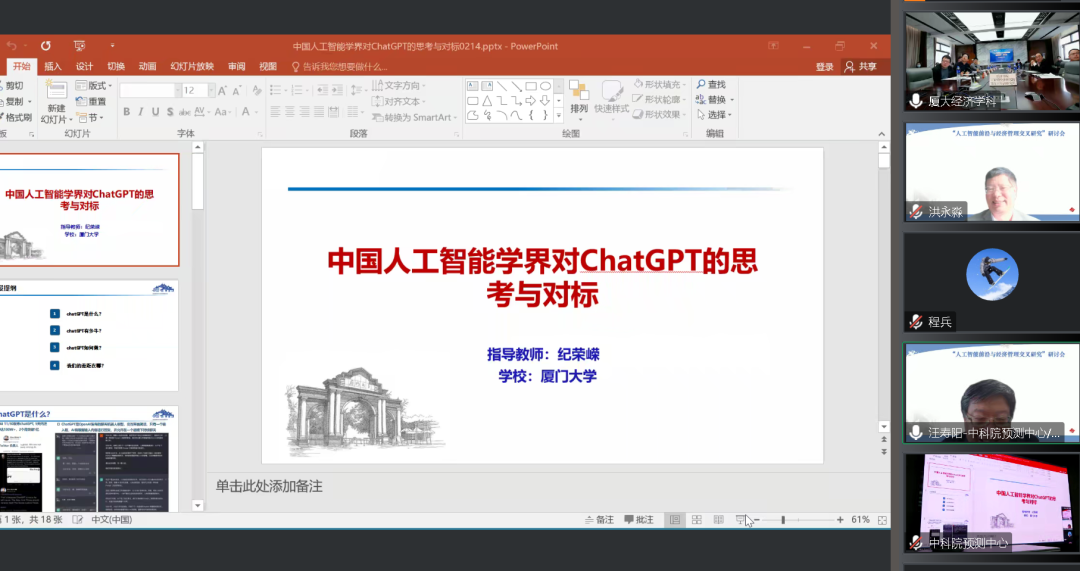Screen dimensions: 1080x571
Task: Switch to reading view in status bar
Action: 719,520
